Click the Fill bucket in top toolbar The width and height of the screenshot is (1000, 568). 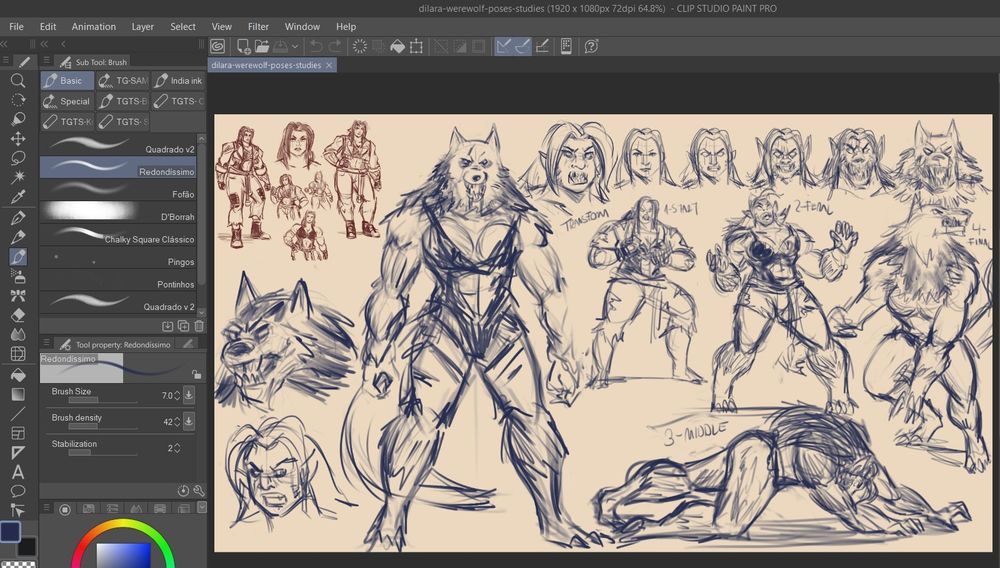pyautogui.click(x=396, y=46)
